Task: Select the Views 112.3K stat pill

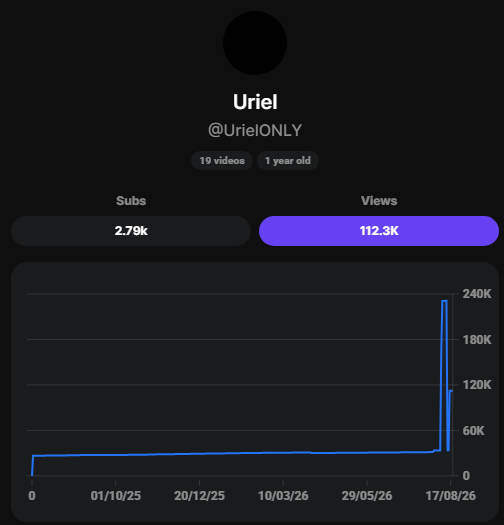Action: click(379, 231)
